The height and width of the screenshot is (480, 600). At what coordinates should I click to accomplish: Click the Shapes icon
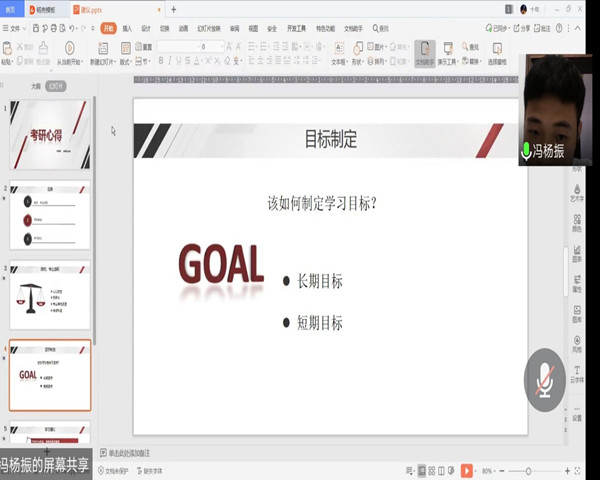click(358, 48)
